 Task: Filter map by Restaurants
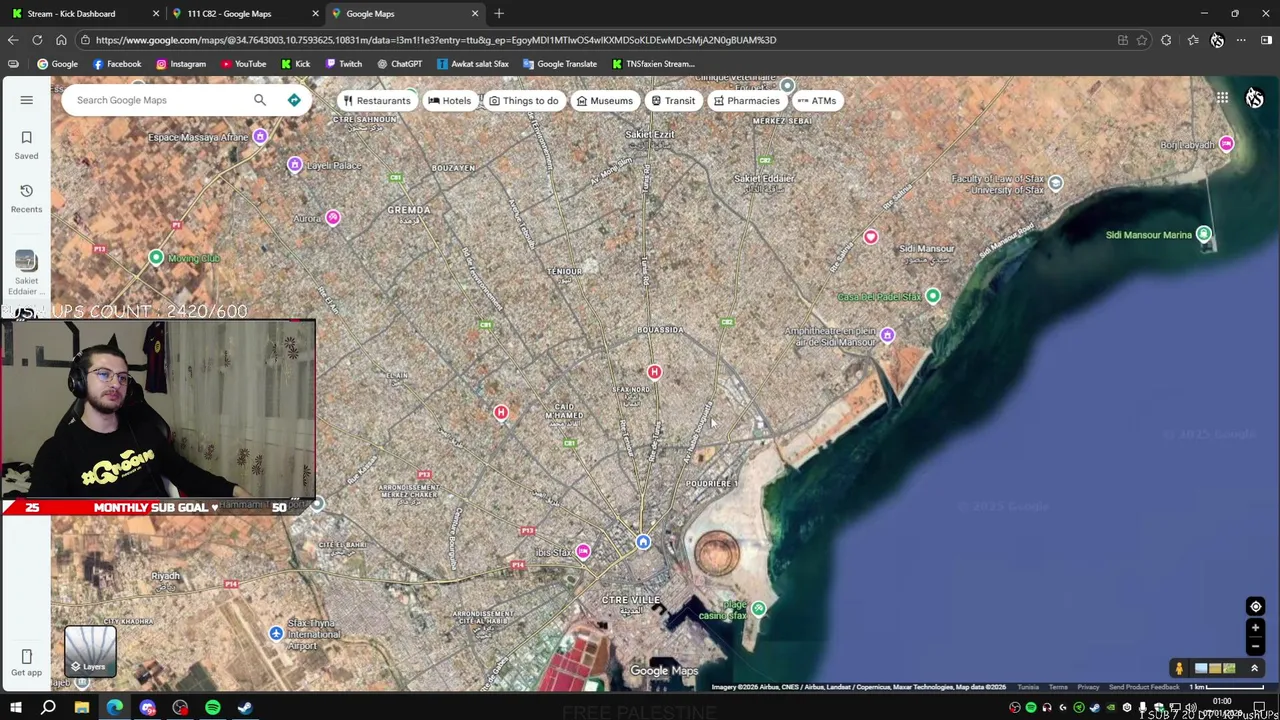tap(376, 101)
